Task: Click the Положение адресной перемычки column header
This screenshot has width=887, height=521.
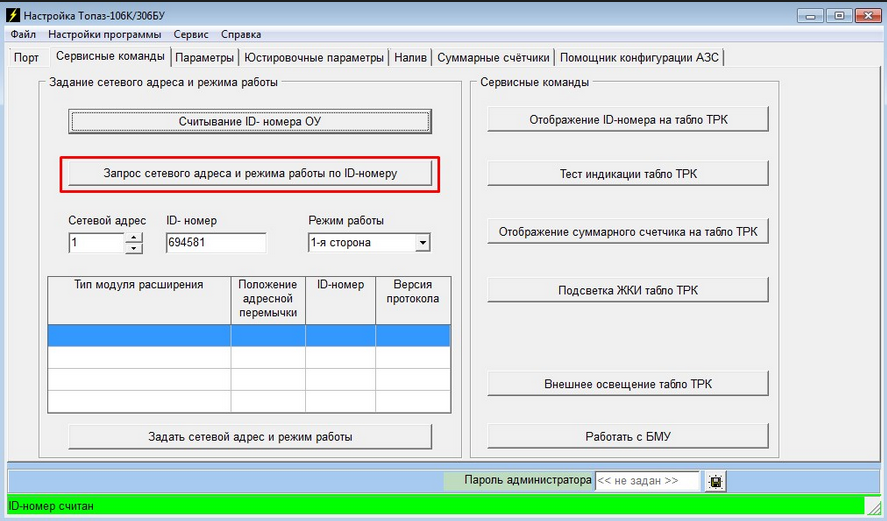Action: click(x=268, y=300)
